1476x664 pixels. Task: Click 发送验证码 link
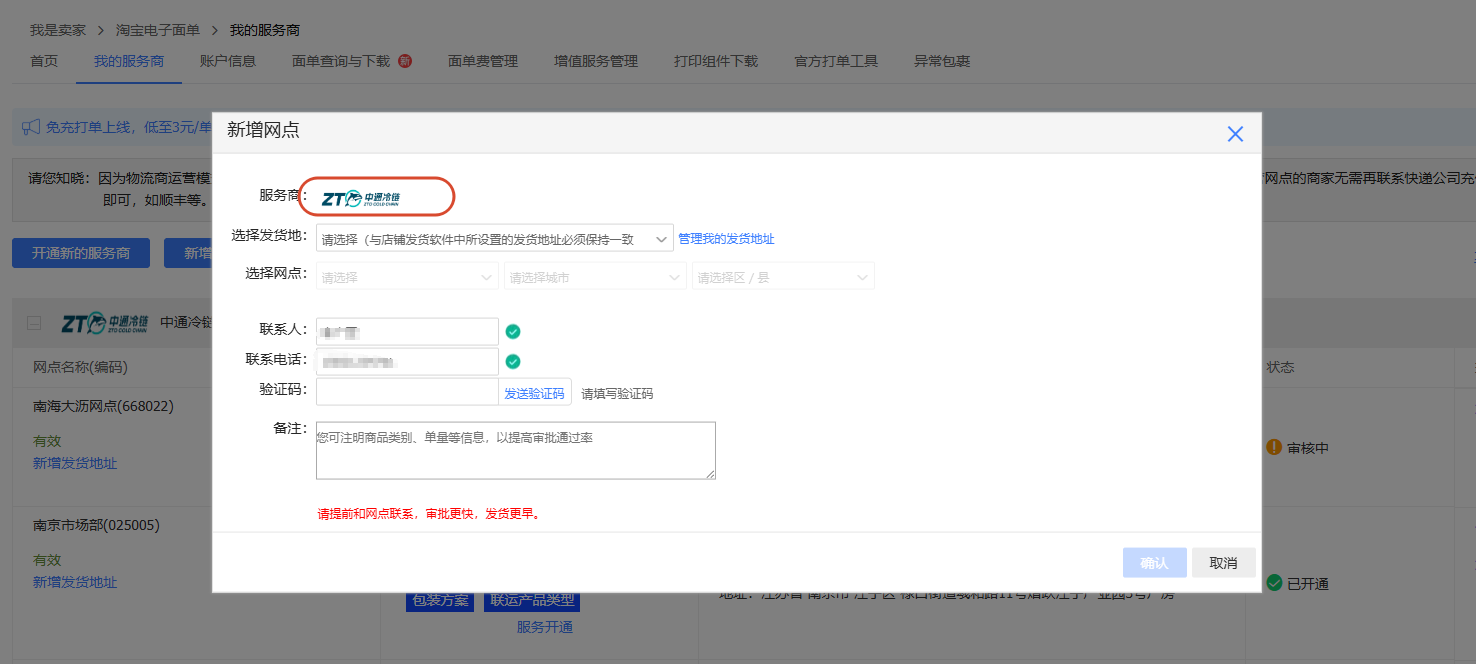click(x=534, y=394)
